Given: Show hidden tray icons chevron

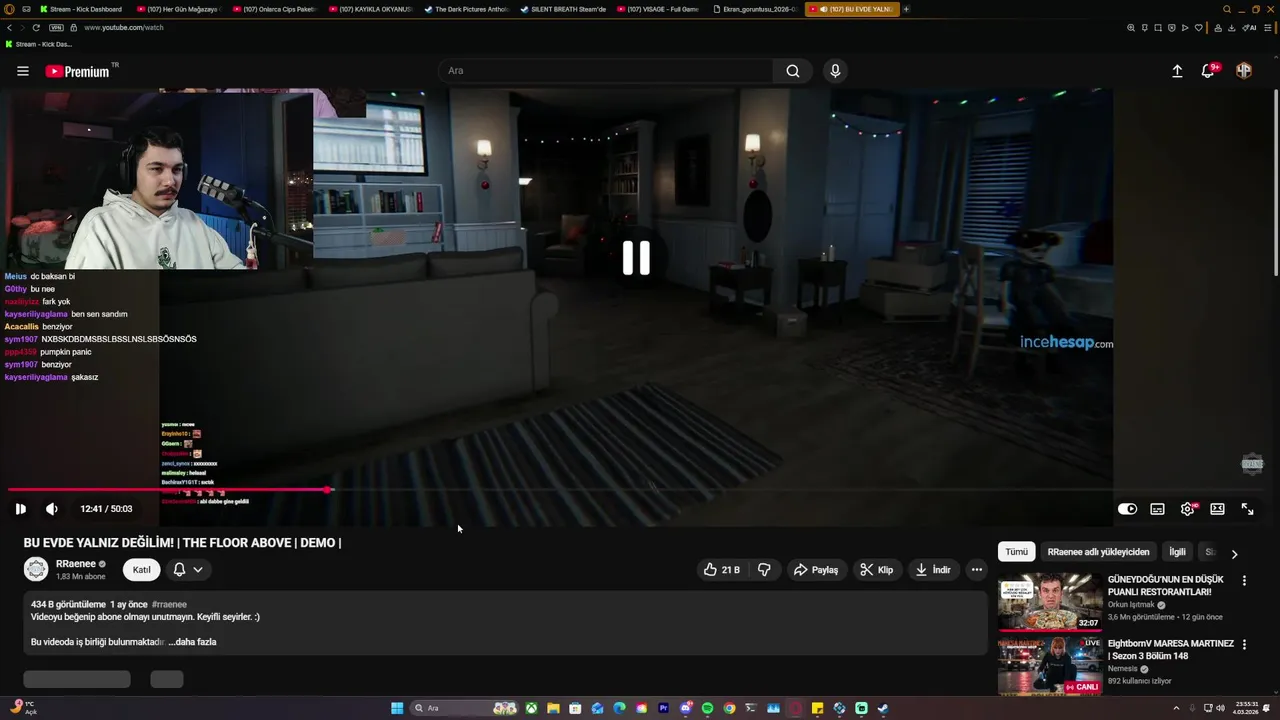Looking at the screenshot, I should [1176, 708].
